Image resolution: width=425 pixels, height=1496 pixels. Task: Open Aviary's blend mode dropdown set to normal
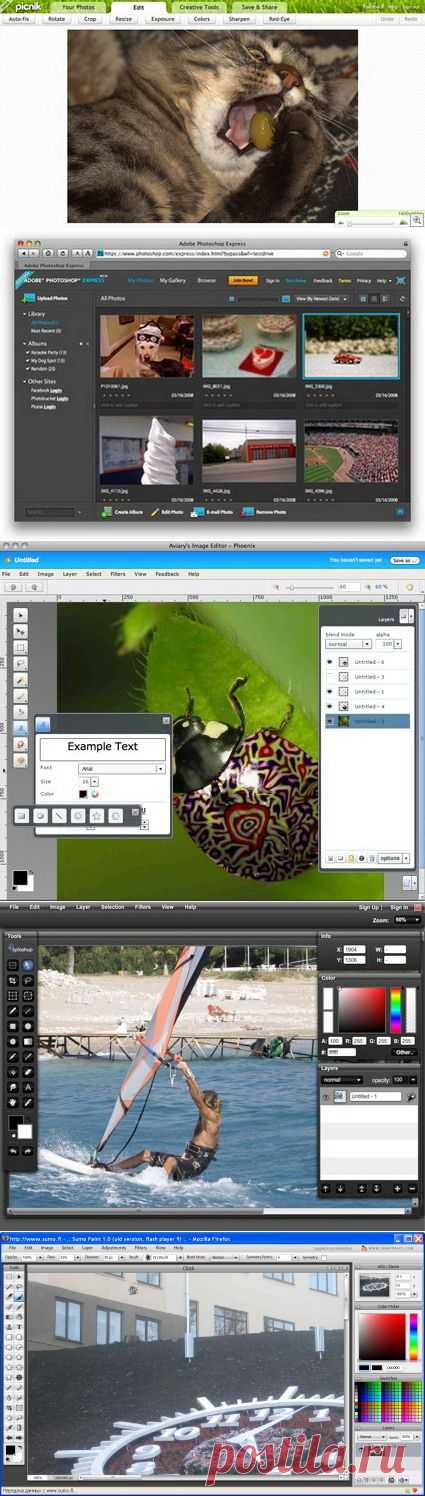pos(349,645)
